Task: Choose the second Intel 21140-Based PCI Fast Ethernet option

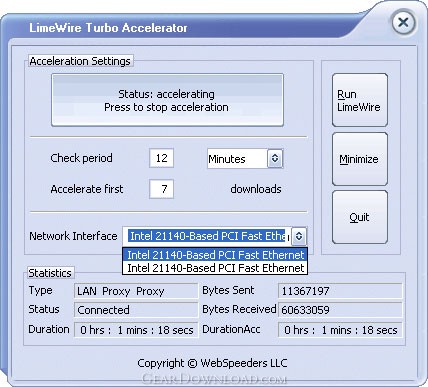Action: [x=215, y=268]
